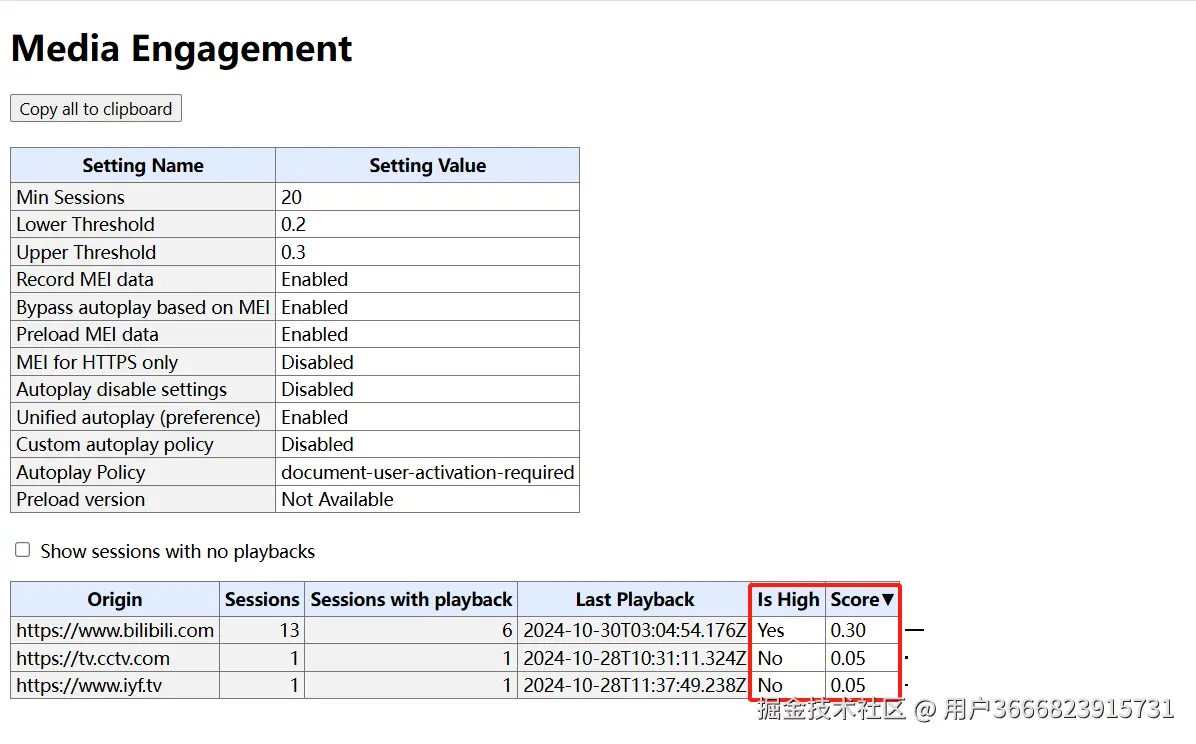Image resolution: width=1196 pixels, height=744 pixels.
Task: Click the Upper Threshold setting name
Action: 143,252
